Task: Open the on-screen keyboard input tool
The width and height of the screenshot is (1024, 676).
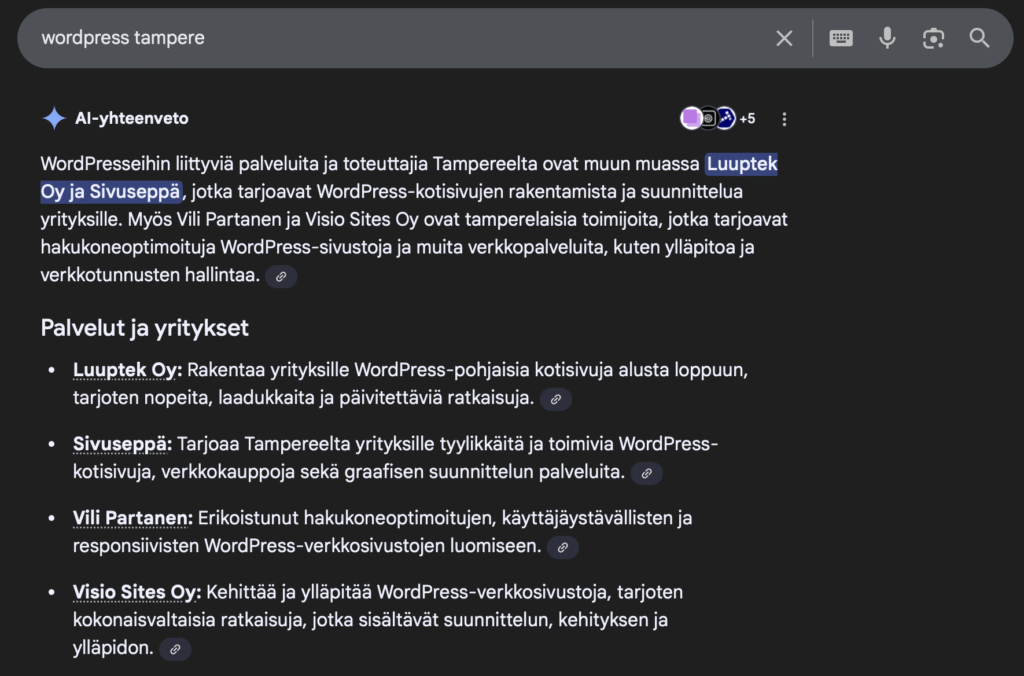Action: click(x=841, y=38)
